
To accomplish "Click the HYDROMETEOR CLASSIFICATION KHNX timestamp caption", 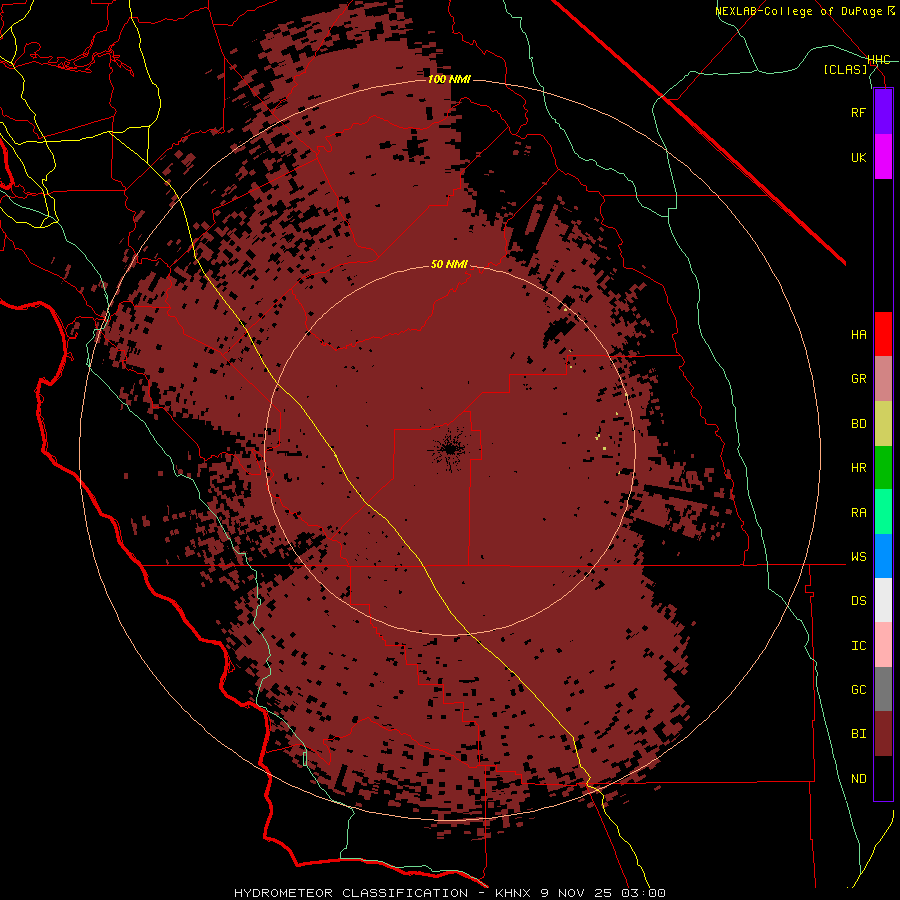I will pos(450,893).
